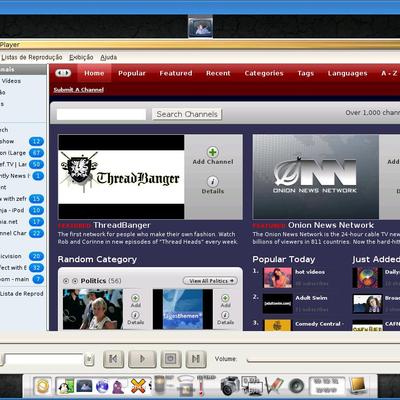Open the ThreadBanger title link
Viewport: 400px width, 400px height.
click(x=122, y=225)
